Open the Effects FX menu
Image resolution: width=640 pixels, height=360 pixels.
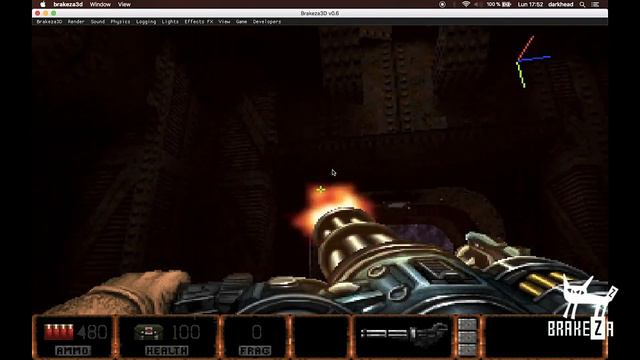[199, 22]
